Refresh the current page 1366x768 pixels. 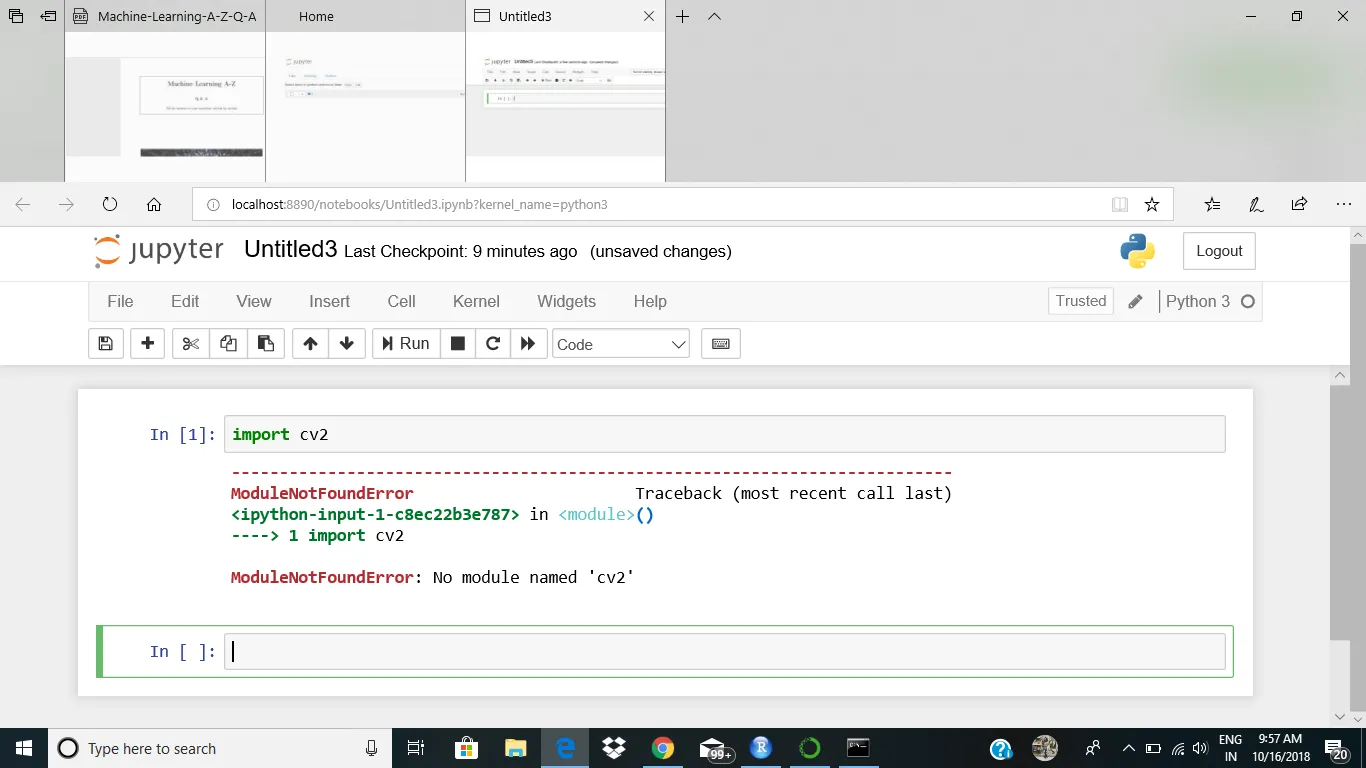pos(110,204)
